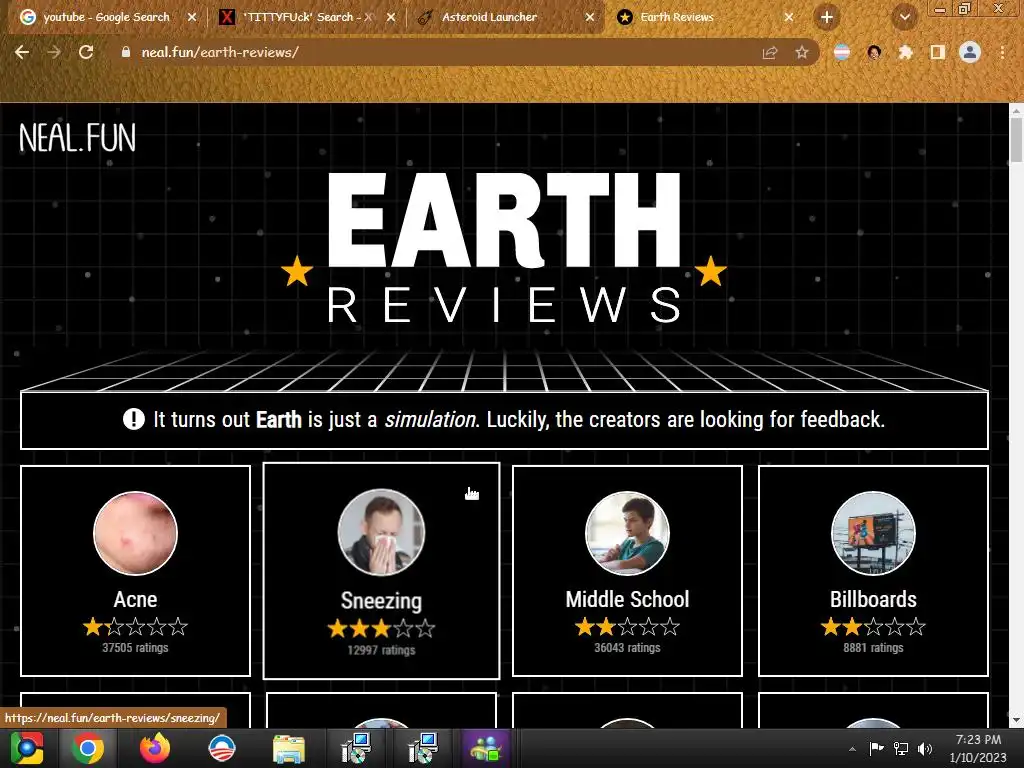Open a new browser tab
Image resolution: width=1024 pixels, height=768 pixels.
[x=827, y=17]
